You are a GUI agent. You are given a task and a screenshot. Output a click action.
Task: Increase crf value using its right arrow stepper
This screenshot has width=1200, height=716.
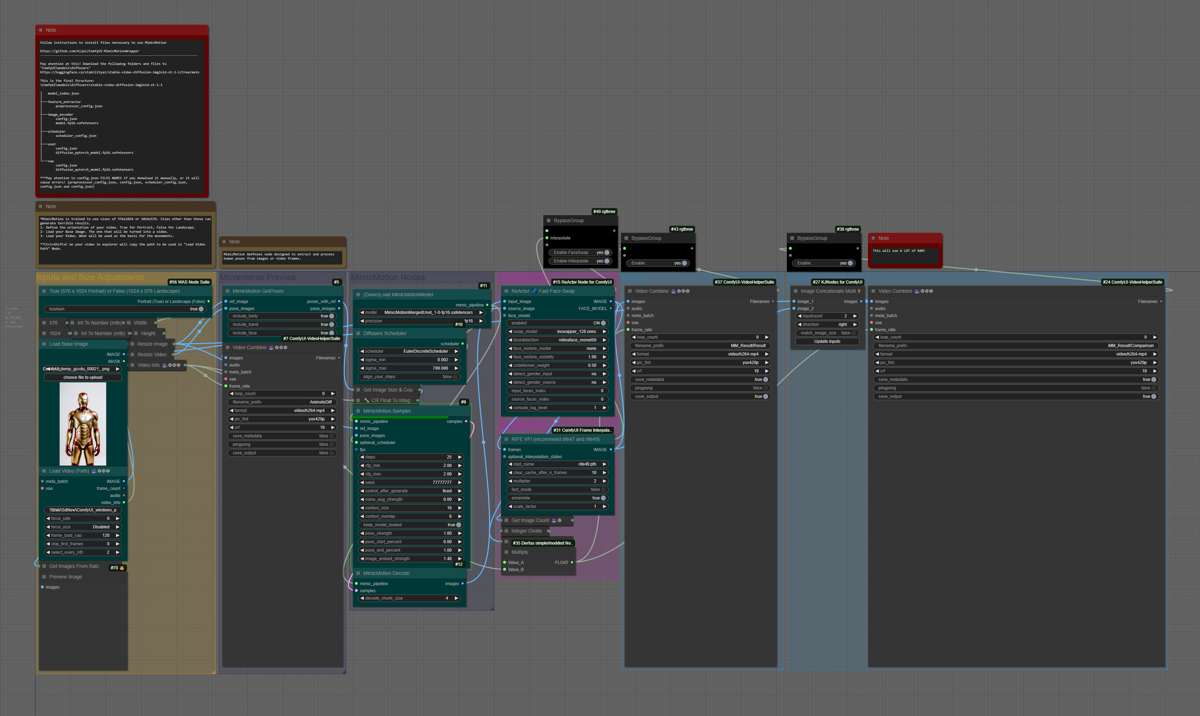click(766, 371)
